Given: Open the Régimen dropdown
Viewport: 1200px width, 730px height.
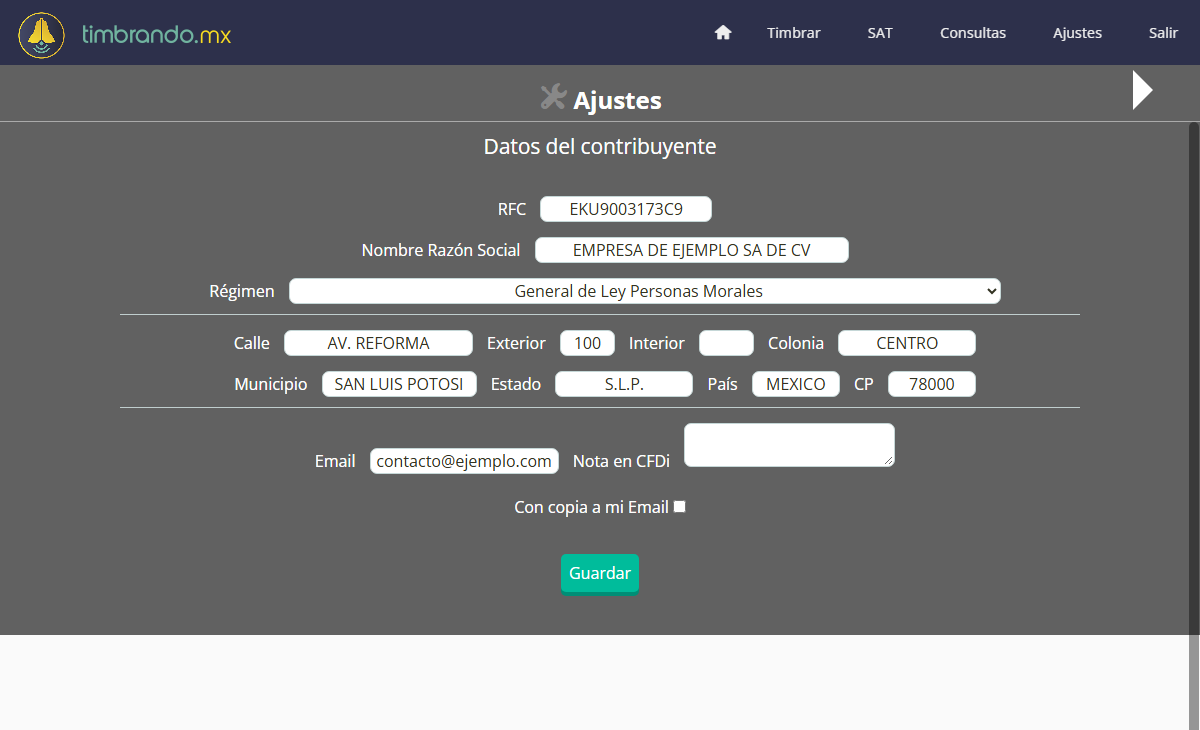Looking at the screenshot, I should point(645,291).
